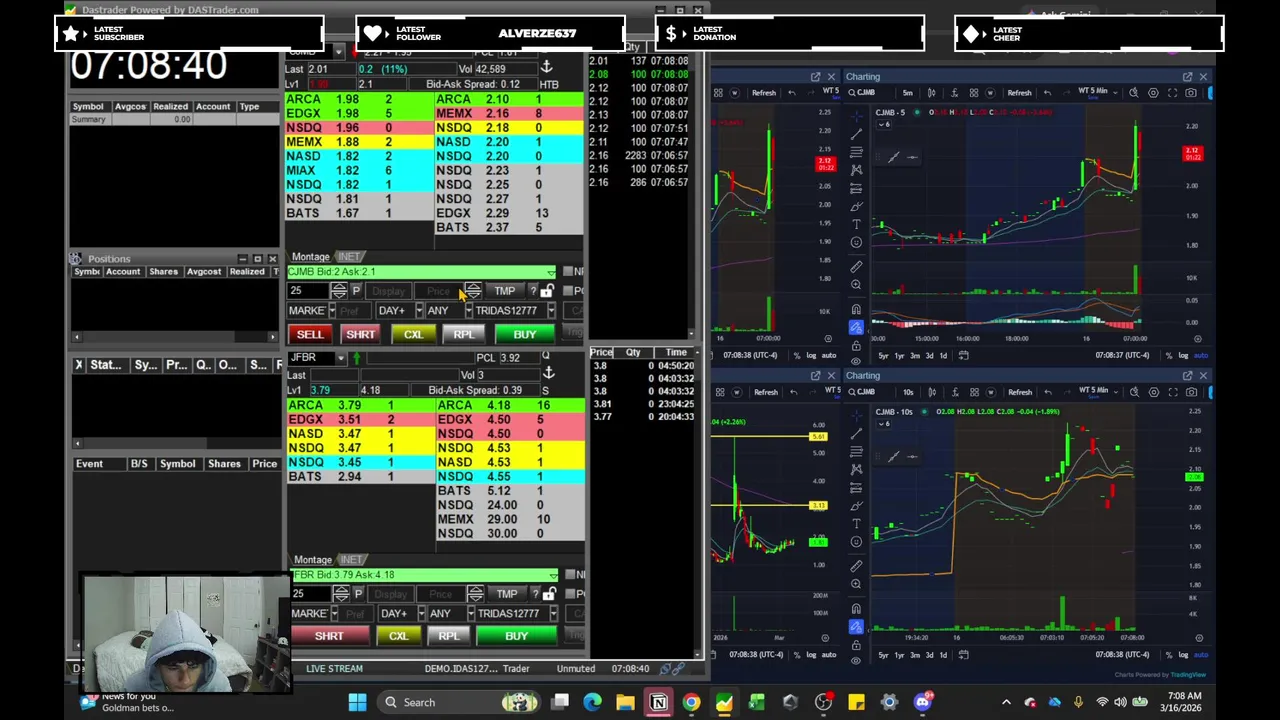Click Refresh in upper Charting toolbar
1280x720 pixels.
(1019, 93)
